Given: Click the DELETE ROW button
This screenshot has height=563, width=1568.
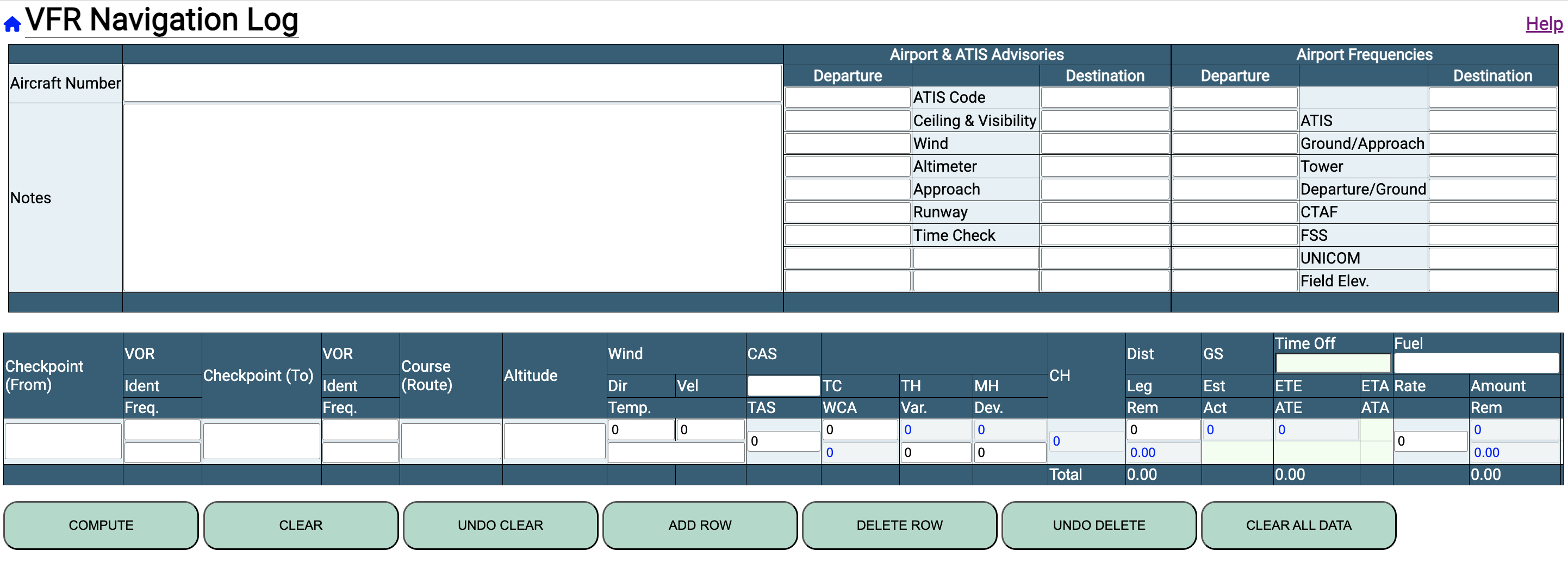Looking at the screenshot, I should point(899,524).
